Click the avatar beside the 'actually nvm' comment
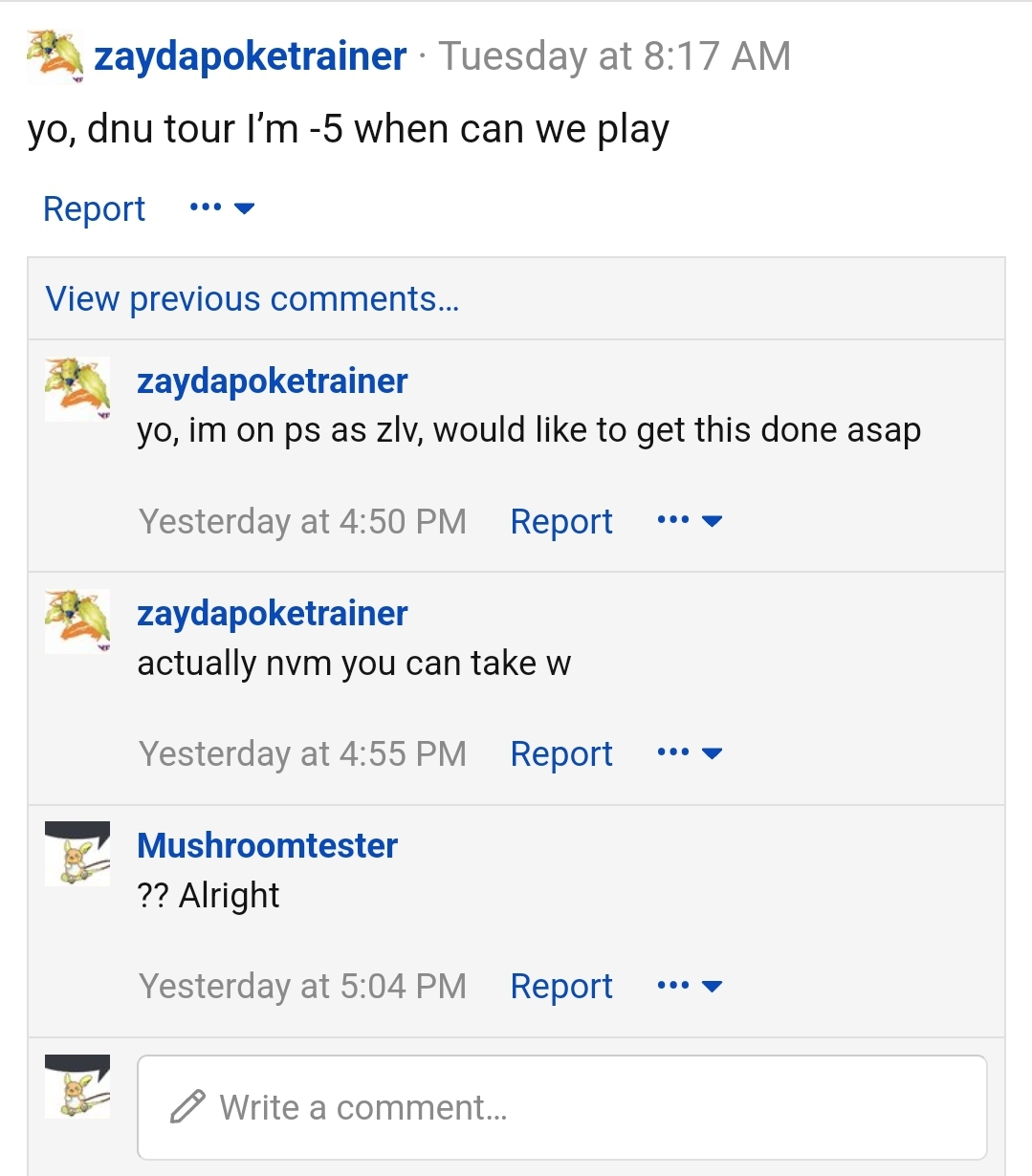Image resolution: width=1032 pixels, height=1176 pixels. pos(77,621)
